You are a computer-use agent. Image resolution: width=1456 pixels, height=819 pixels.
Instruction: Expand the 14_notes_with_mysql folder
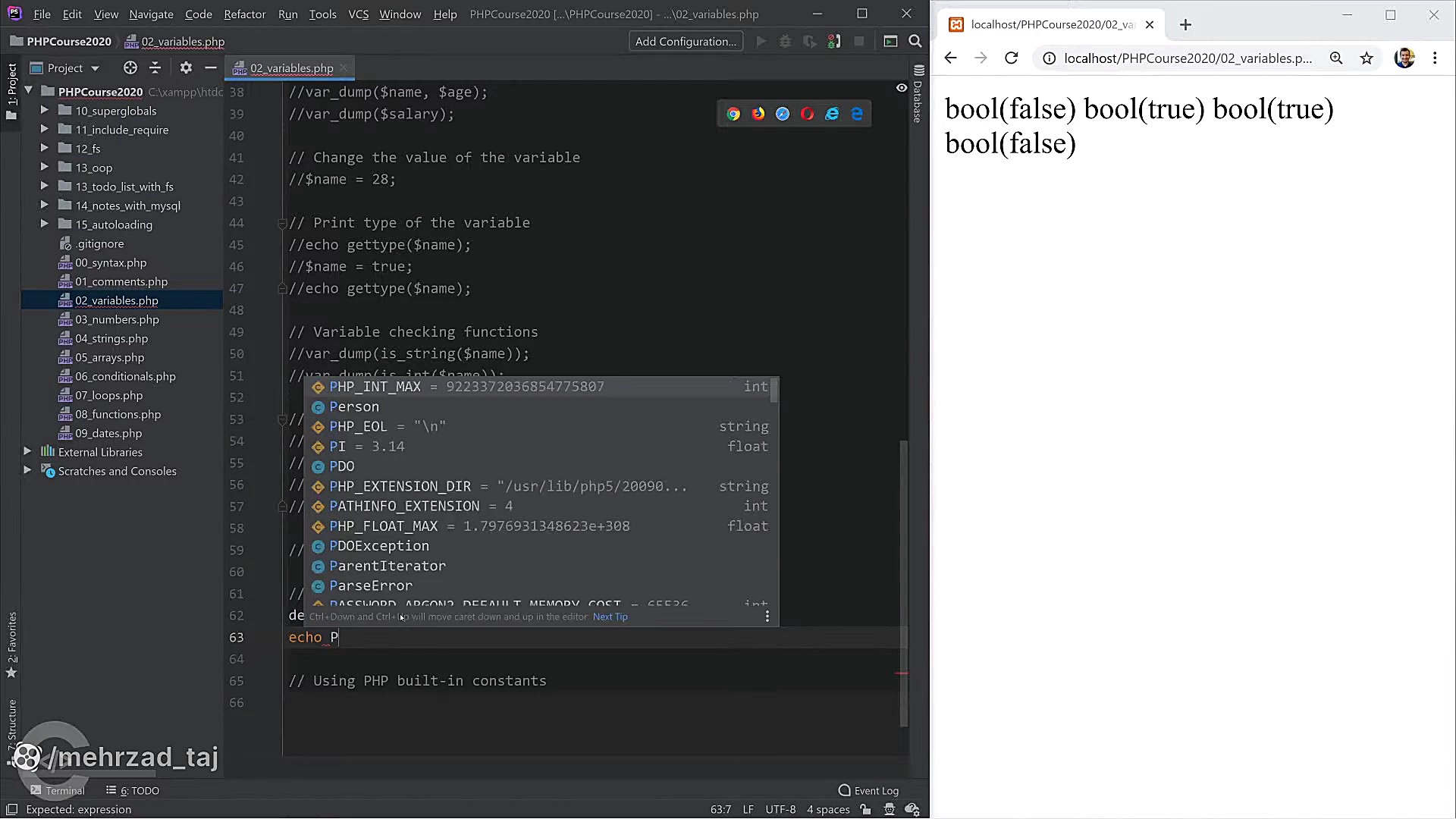44,206
